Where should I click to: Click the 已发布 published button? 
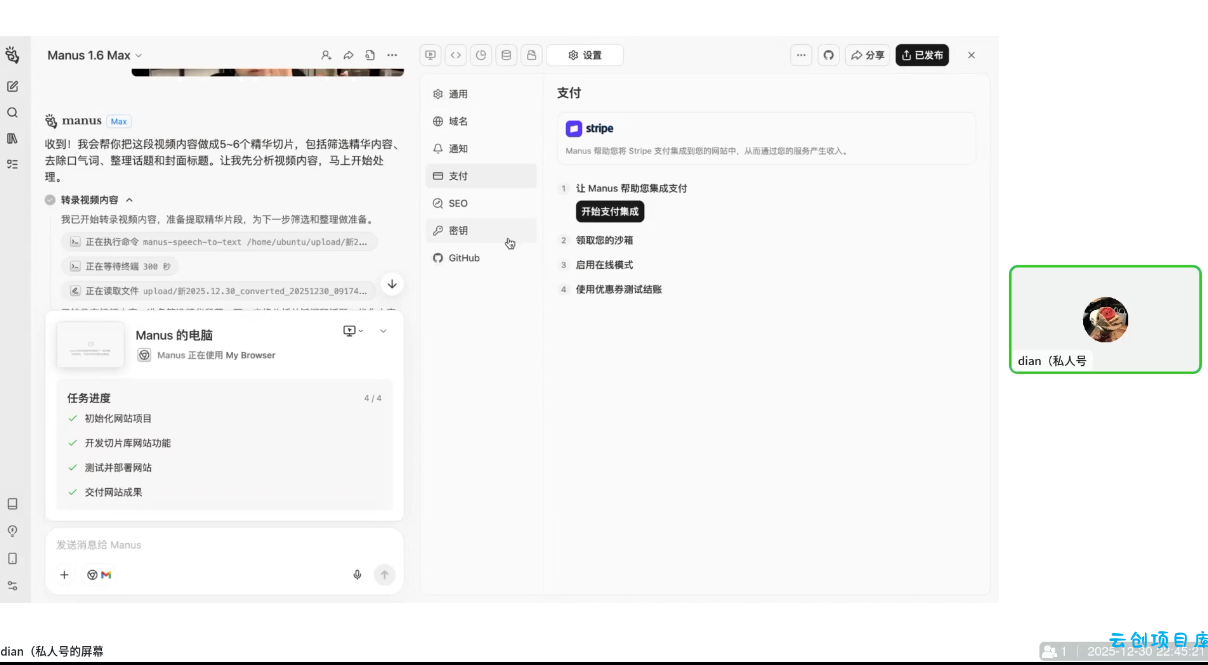[922, 55]
